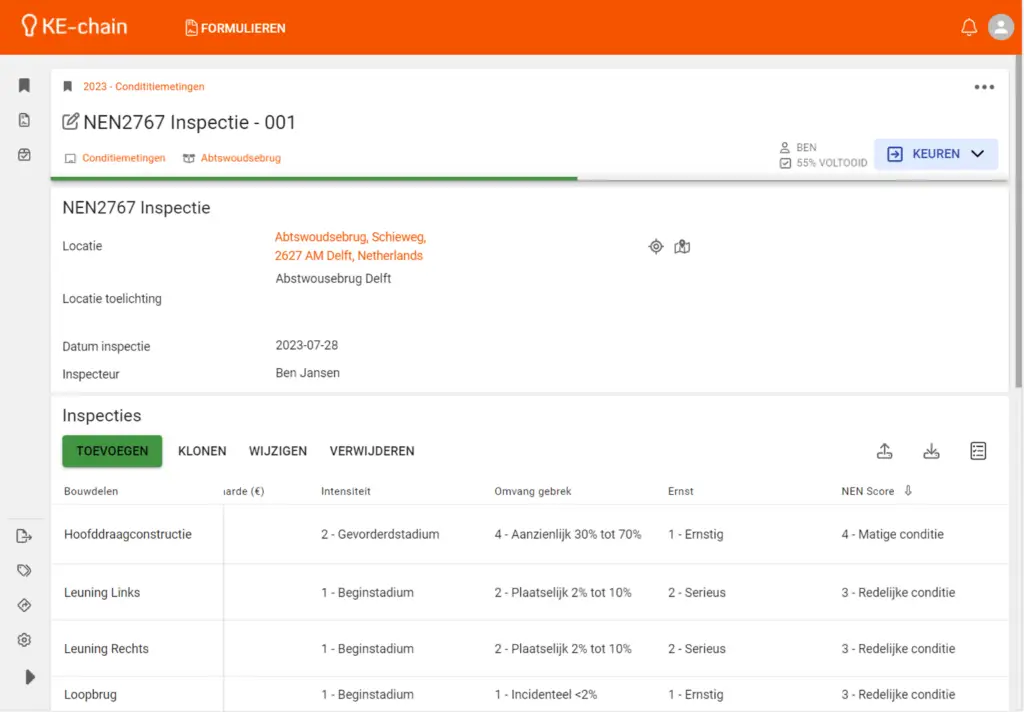Sort by the NEN Score column arrow

tap(908, 491)
